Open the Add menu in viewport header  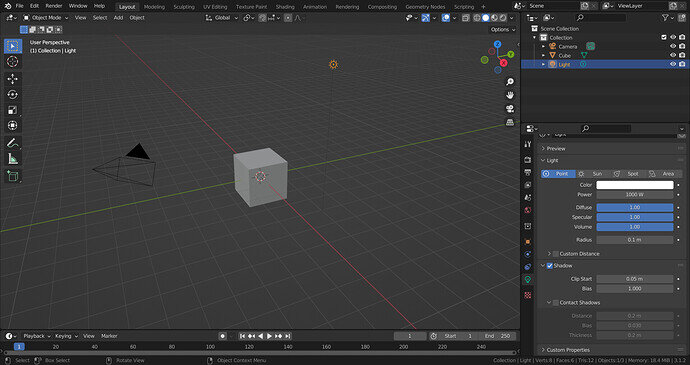pyautogui.click(x=118, y=18)
